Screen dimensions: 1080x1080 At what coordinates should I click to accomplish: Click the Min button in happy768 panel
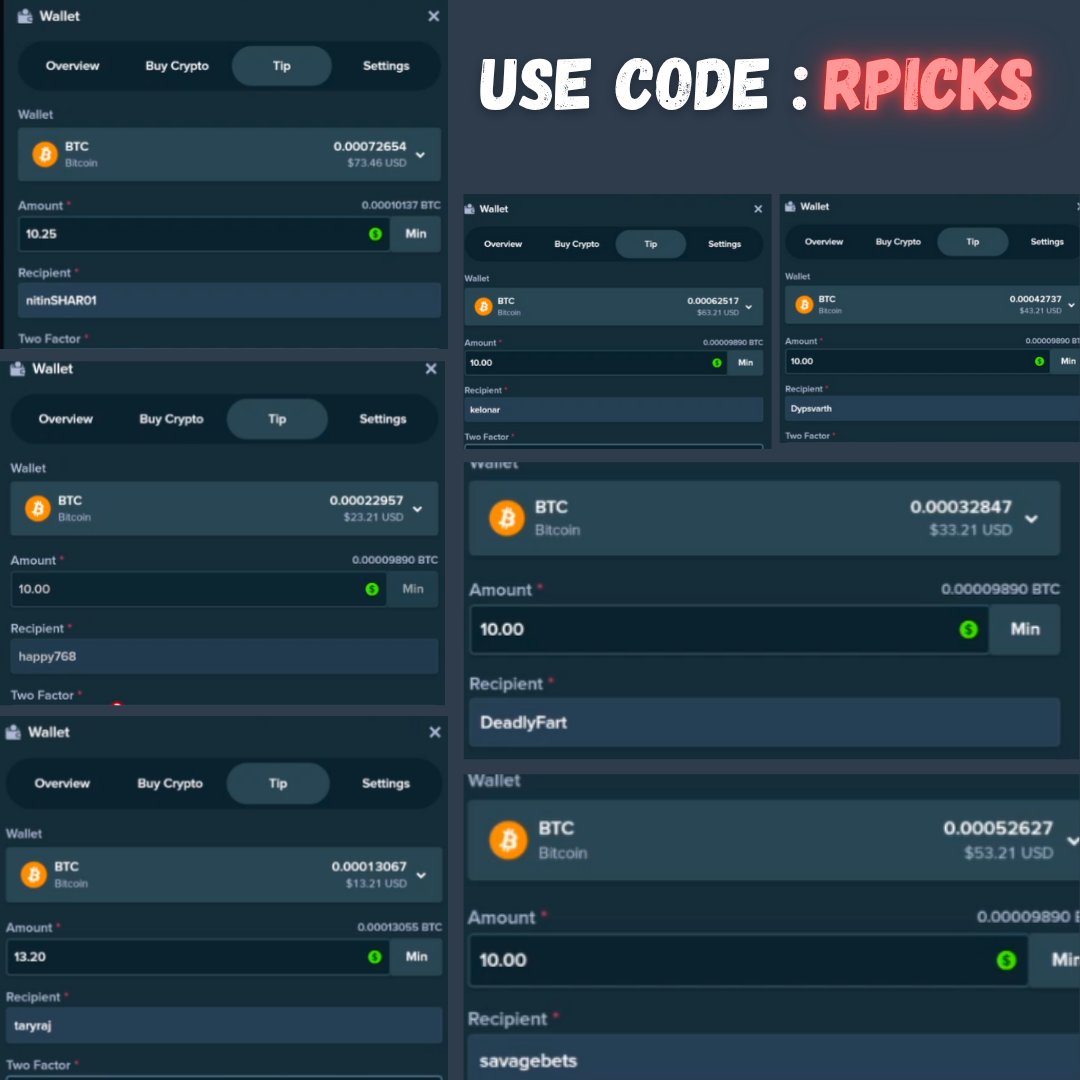[413, 590]
